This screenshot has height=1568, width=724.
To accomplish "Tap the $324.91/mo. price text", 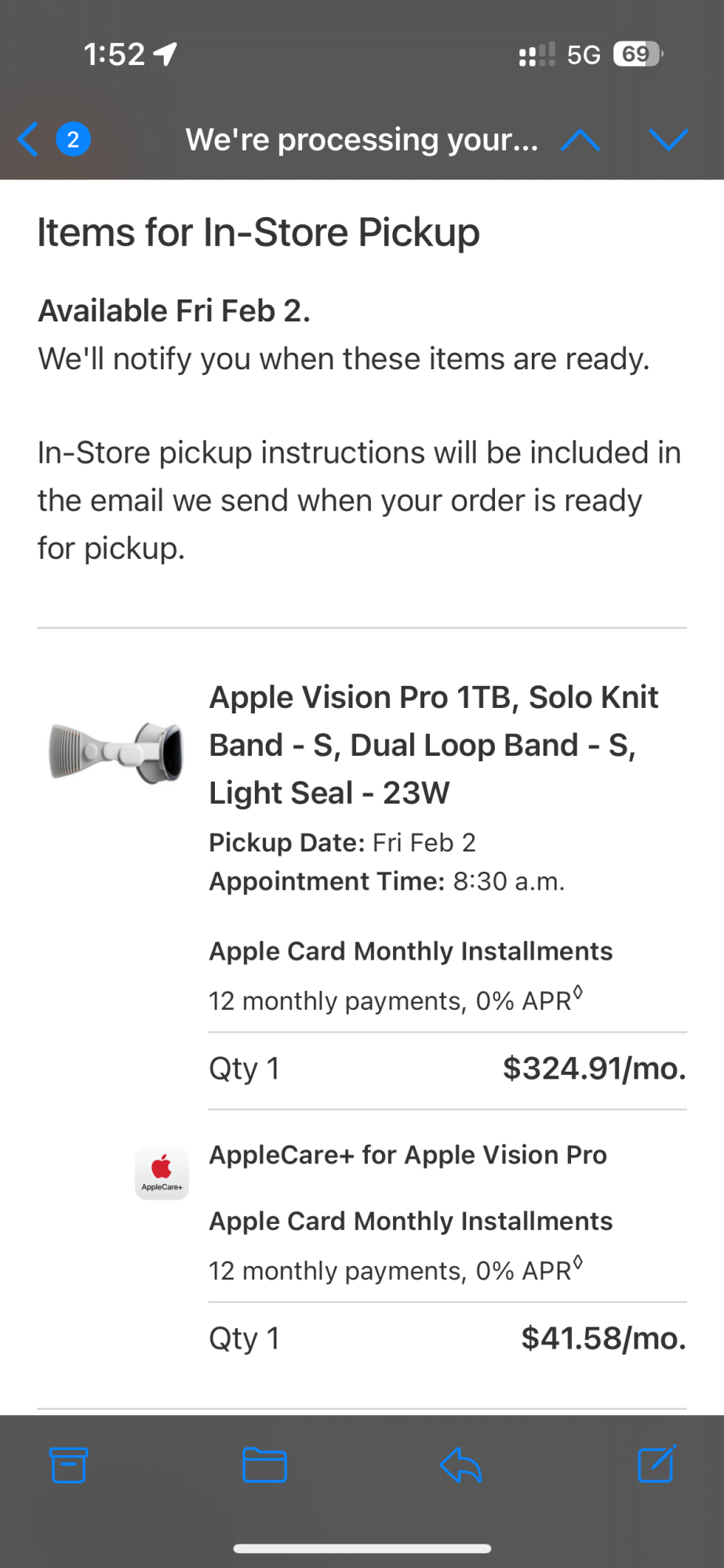I will (x=594, y=1069).
